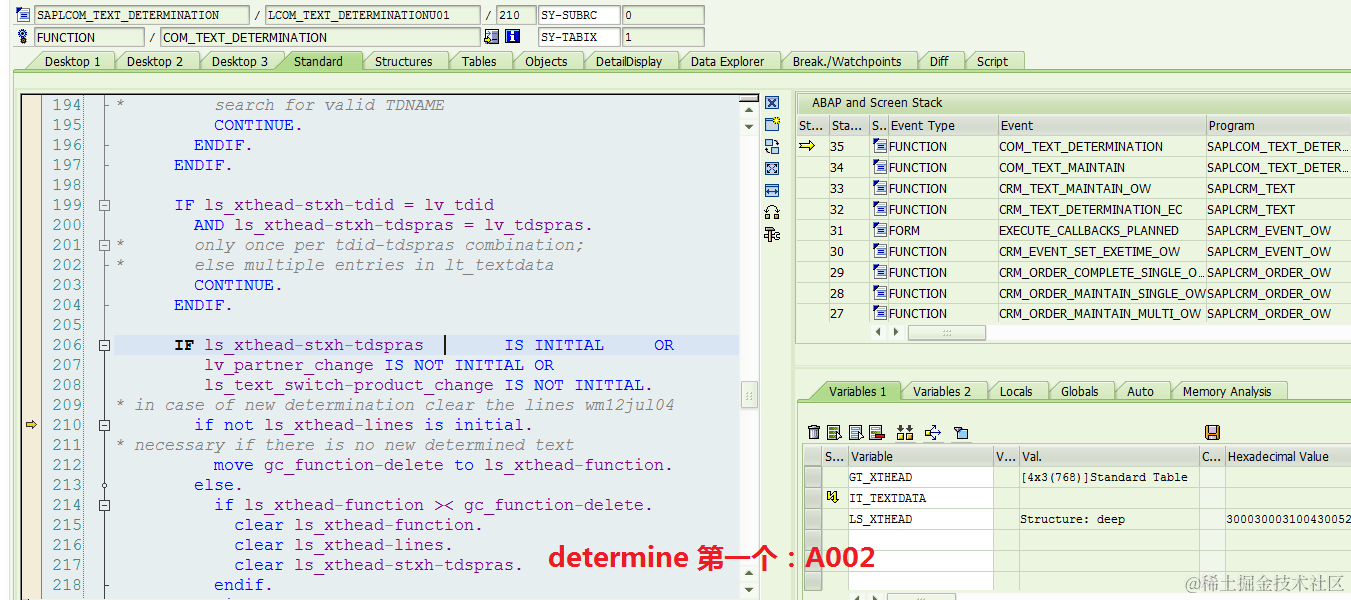Open the Structures tab
The width and height of the screenshot is (1351, 600).
[403, 61]
